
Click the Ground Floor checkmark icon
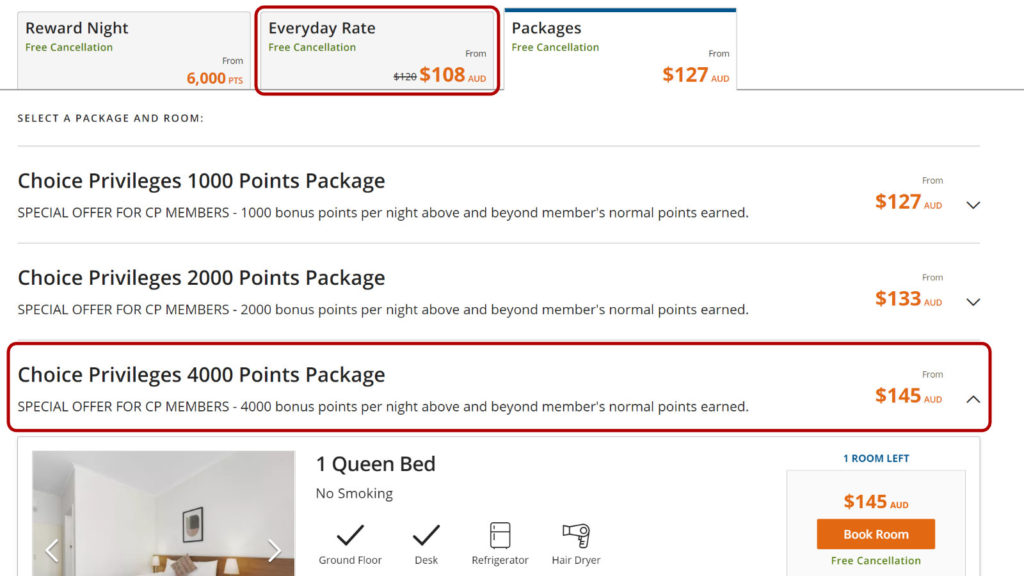point(350,533)
